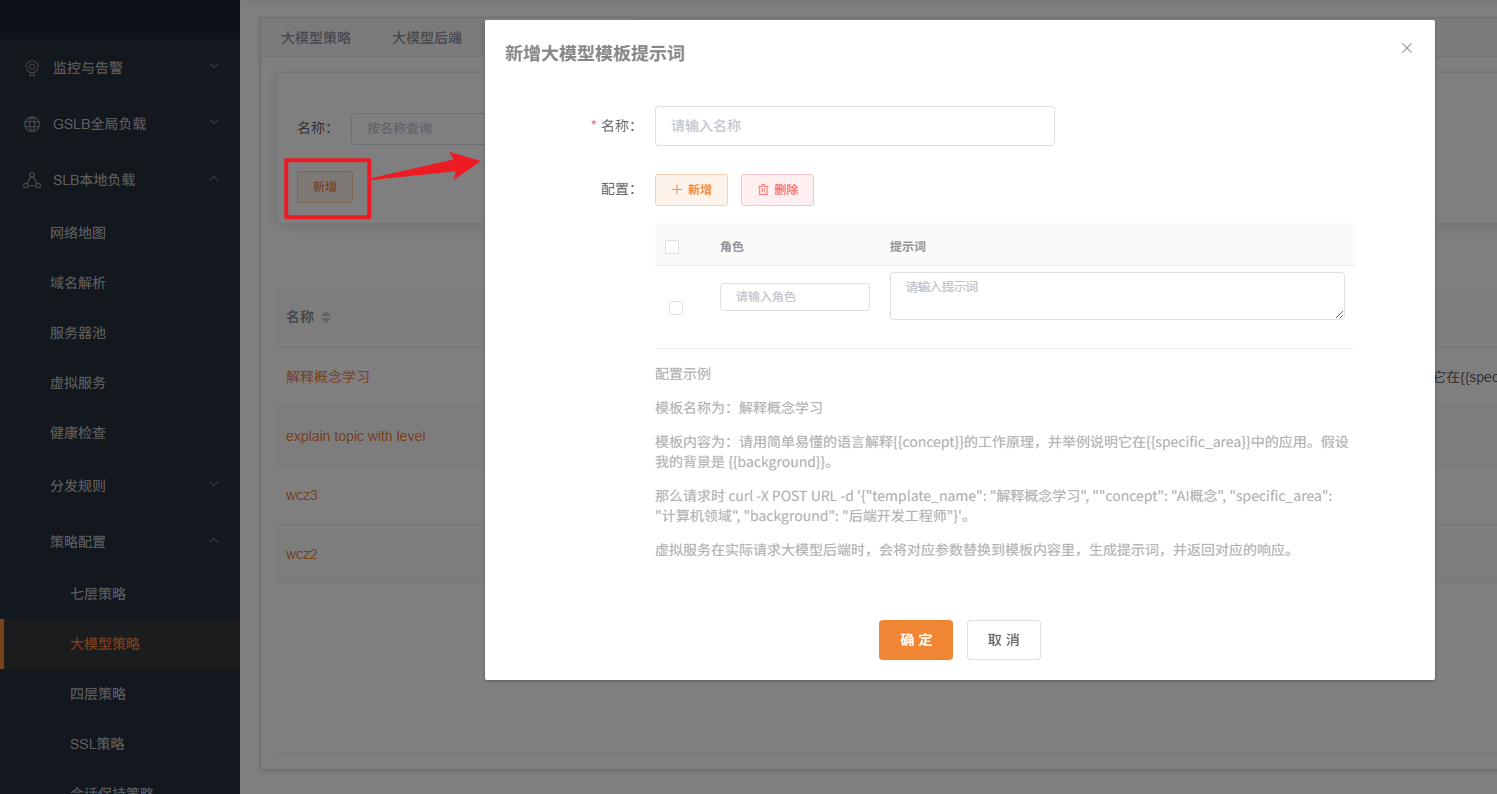
Task: Tick the select-all checkbox in table header
Action: click(x=672, y=247)
